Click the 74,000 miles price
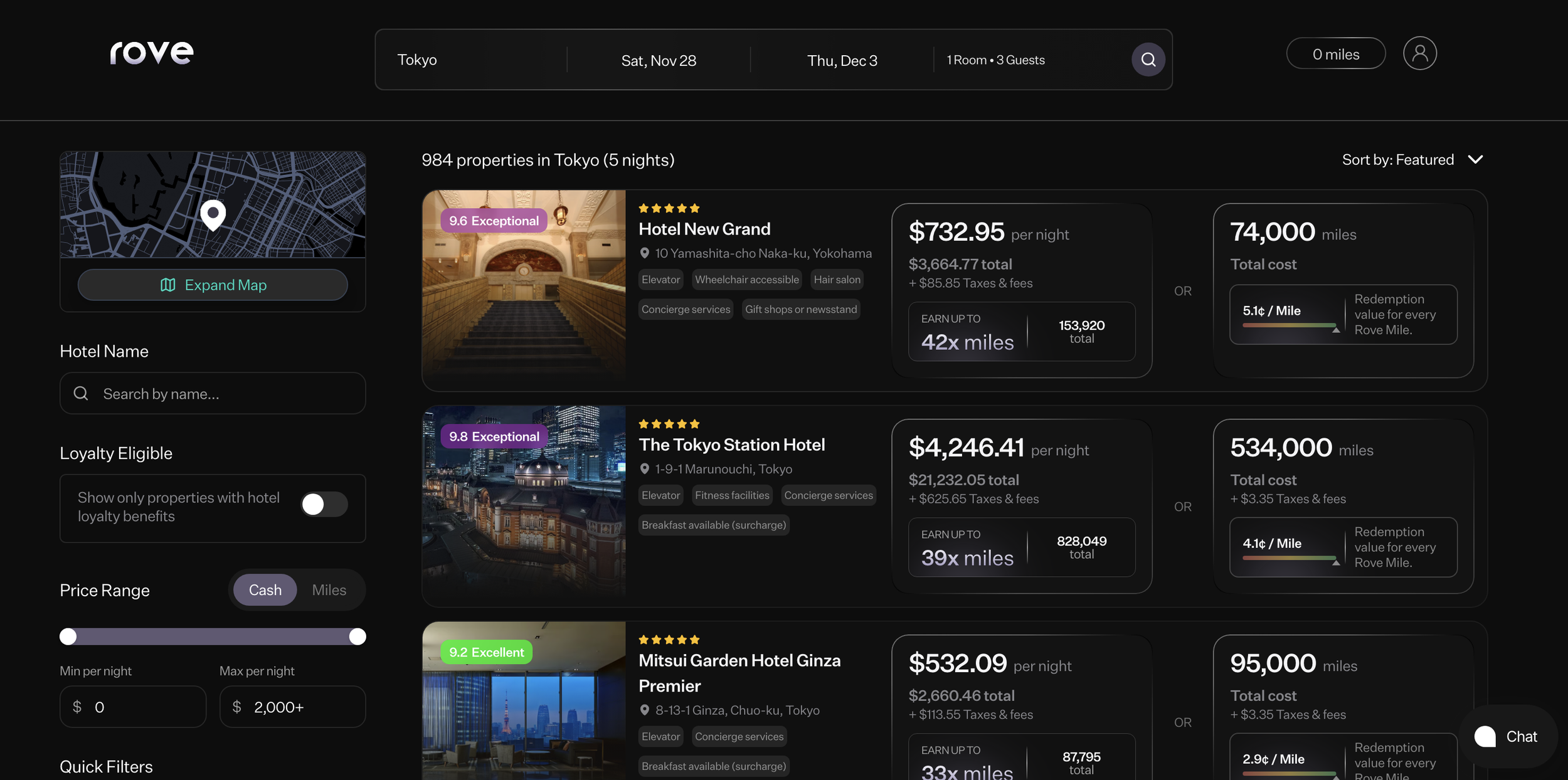Image resolution: width=1568 pixels, height=780 pixels. [1293, 232]
